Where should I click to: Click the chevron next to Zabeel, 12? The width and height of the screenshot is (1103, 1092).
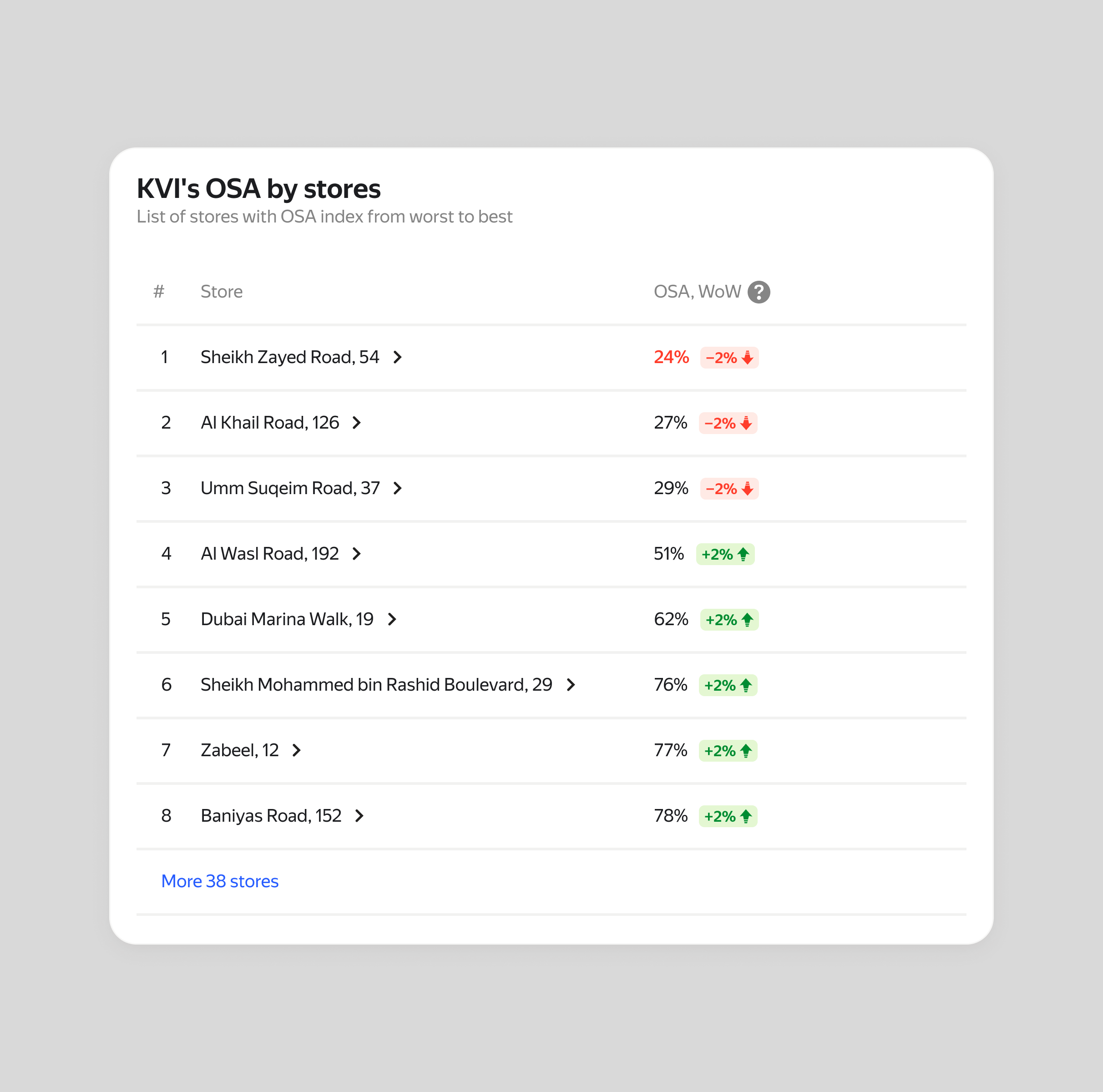click(296, 750)
